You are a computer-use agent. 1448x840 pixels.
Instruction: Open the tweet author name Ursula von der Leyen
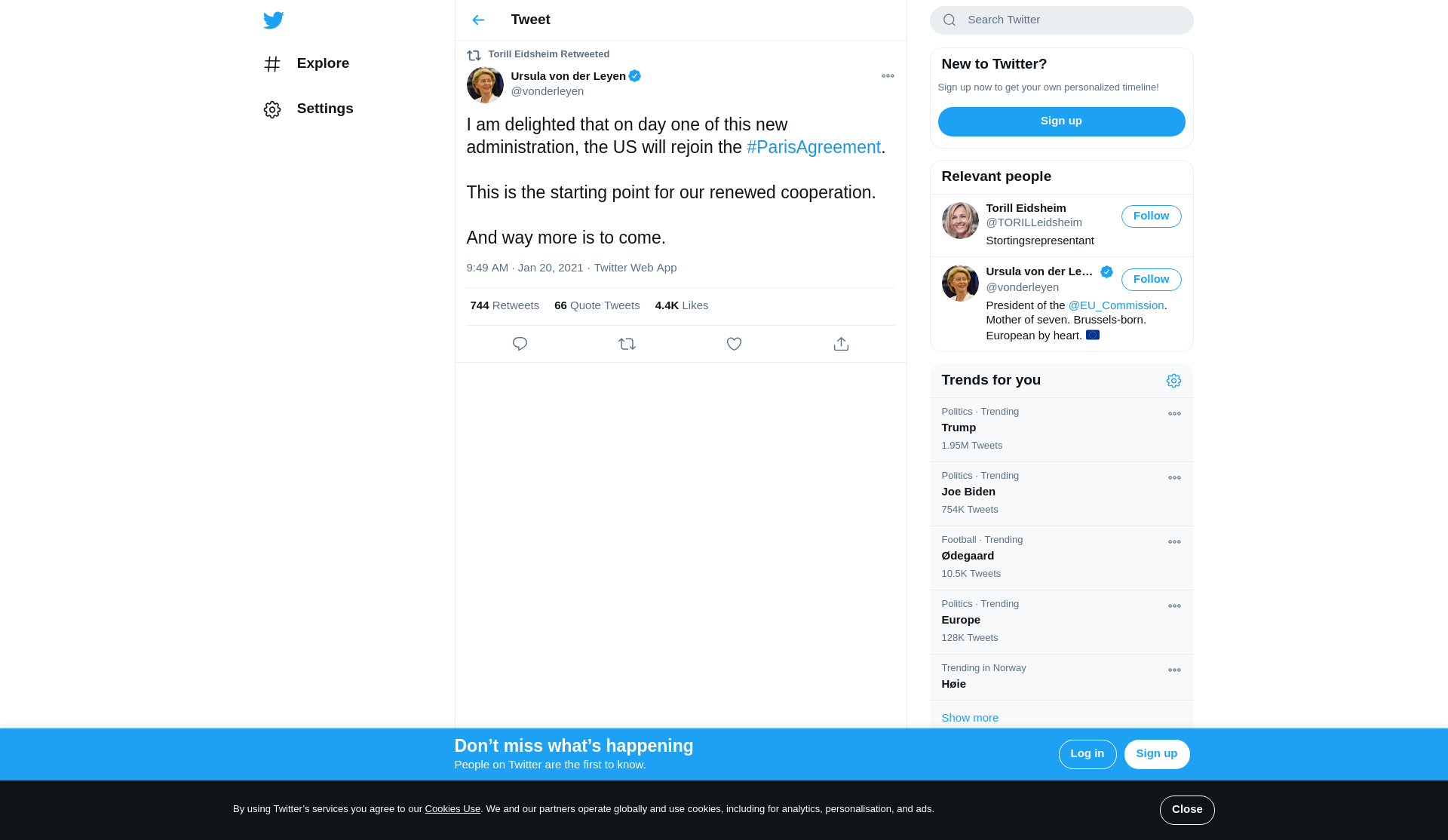point(568,76)
